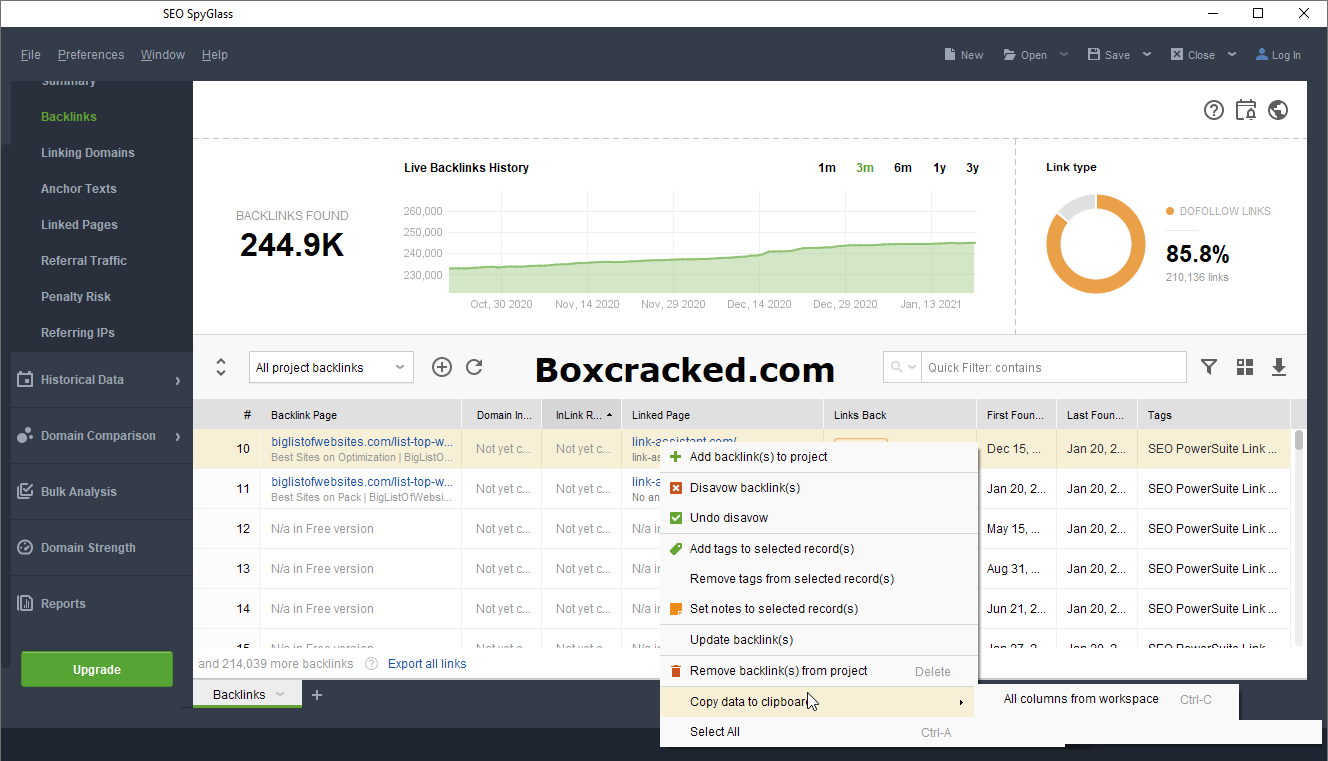
Task: Choose Remove backlink(s) from project
Action: tap(818, 671)
